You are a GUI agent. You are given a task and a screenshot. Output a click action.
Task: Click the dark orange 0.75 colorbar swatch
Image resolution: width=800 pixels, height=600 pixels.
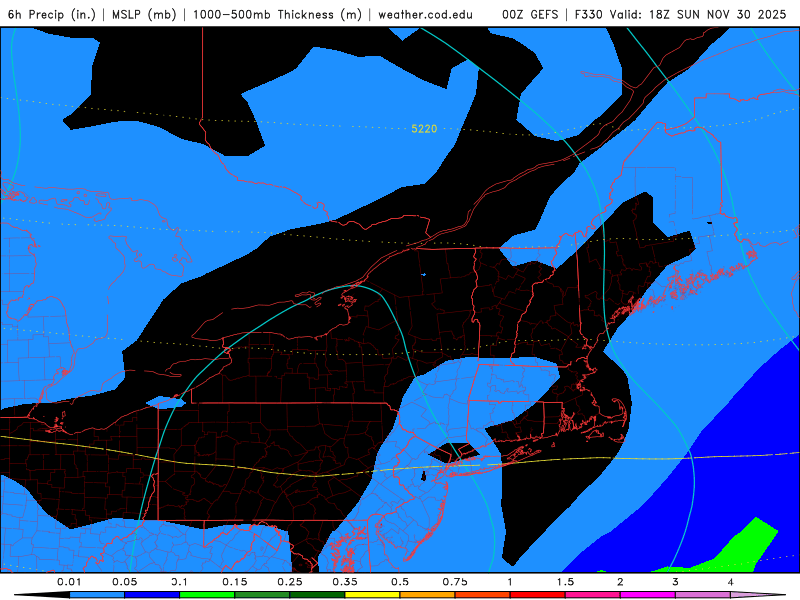click(483, 595)
